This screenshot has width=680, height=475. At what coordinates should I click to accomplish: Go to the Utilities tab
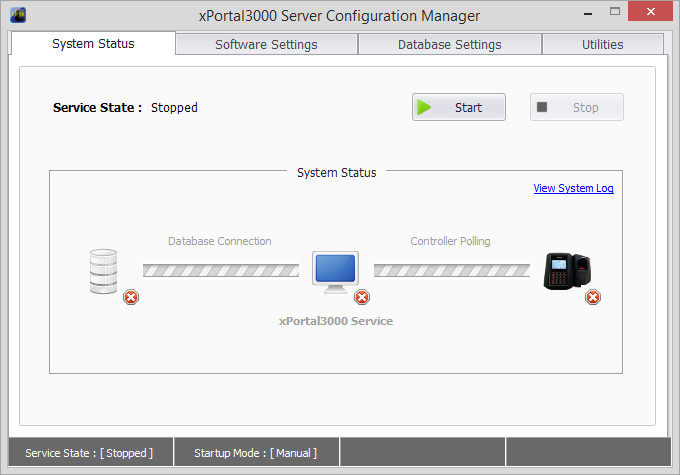click(x=602, y=44)
